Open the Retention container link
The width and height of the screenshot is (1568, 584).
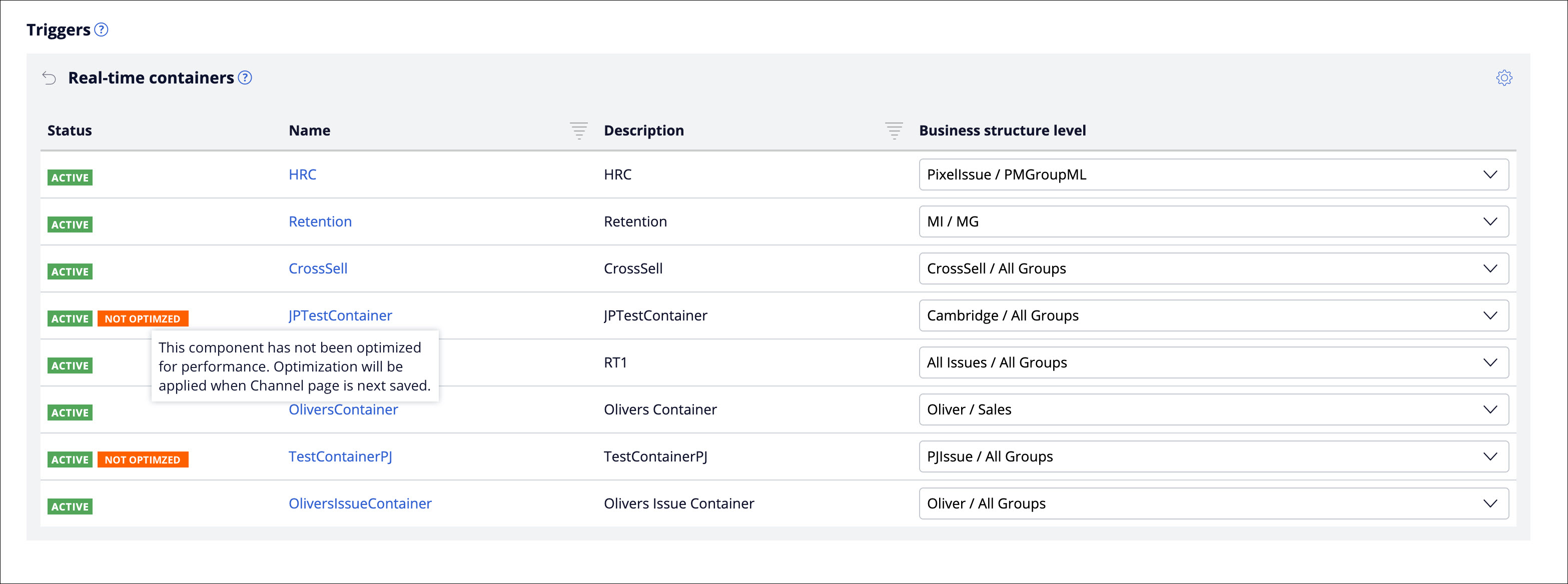click(x=320, y=221)
